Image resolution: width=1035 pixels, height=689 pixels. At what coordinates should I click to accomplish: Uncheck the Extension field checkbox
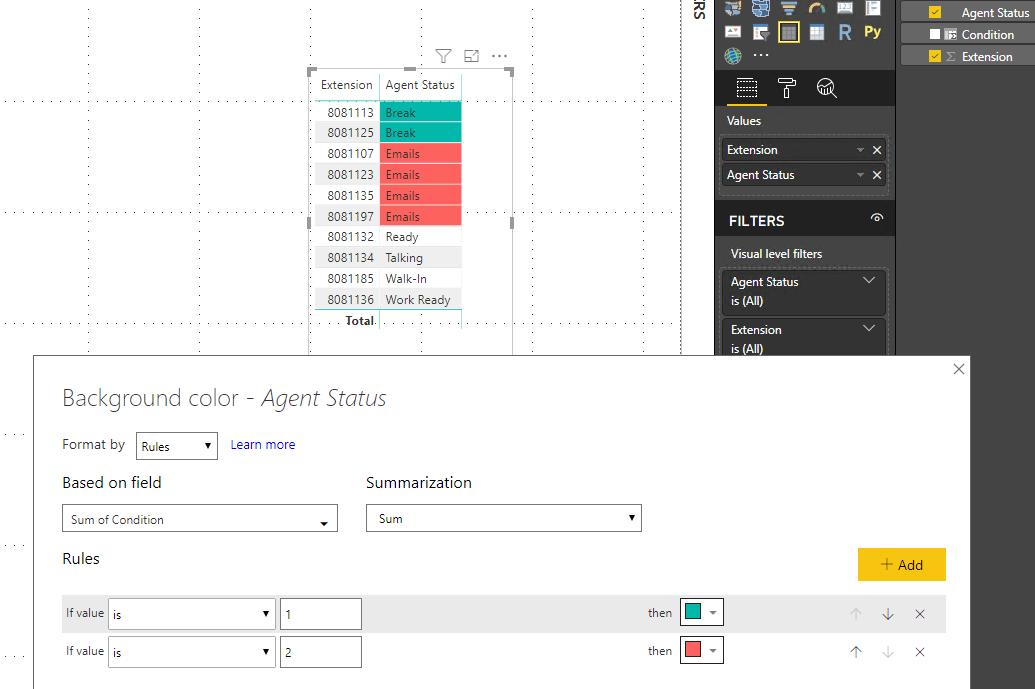point(935,56)
